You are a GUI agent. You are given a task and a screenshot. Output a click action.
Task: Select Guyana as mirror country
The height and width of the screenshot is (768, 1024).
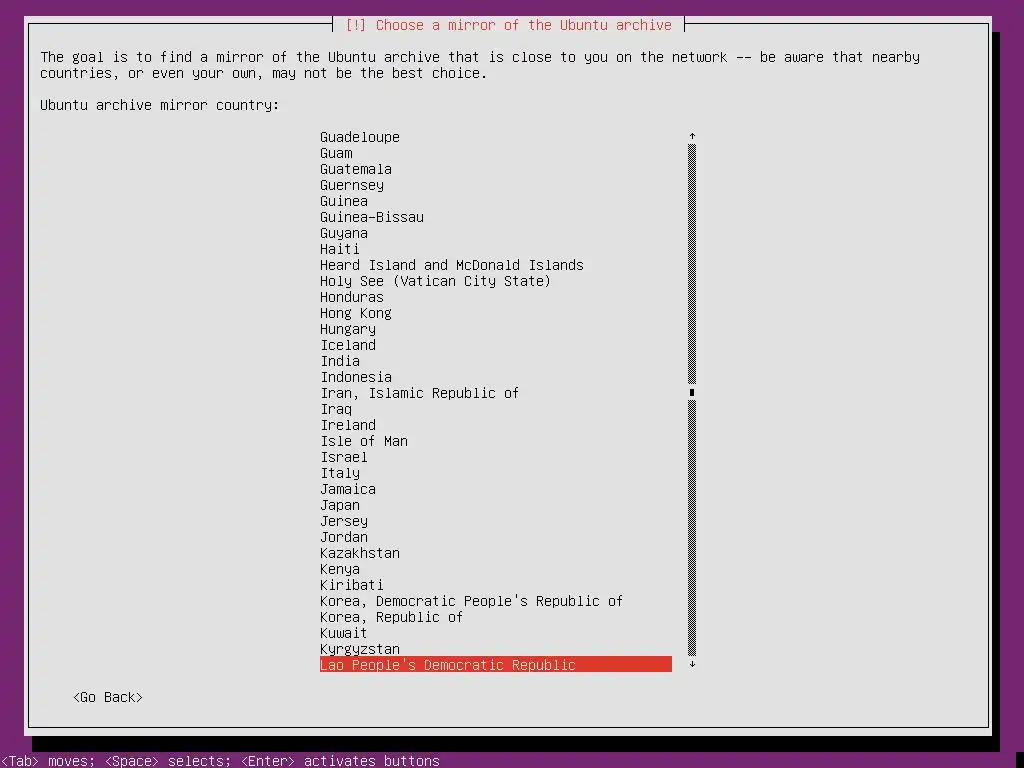coord(344,233)
